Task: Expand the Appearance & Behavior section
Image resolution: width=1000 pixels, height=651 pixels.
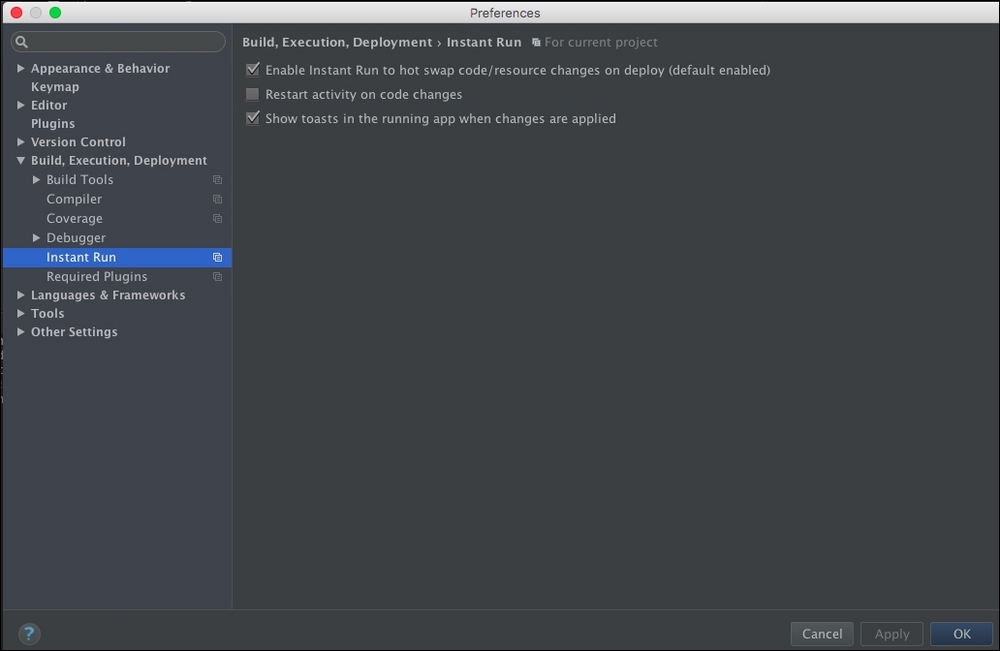Action: tap(21, 69)
